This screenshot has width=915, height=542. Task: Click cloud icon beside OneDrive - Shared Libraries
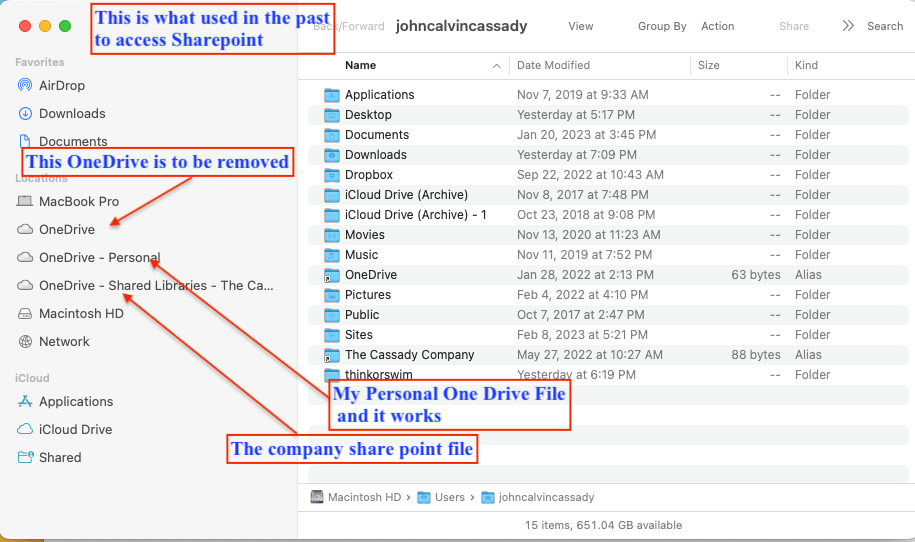[25, 285]
